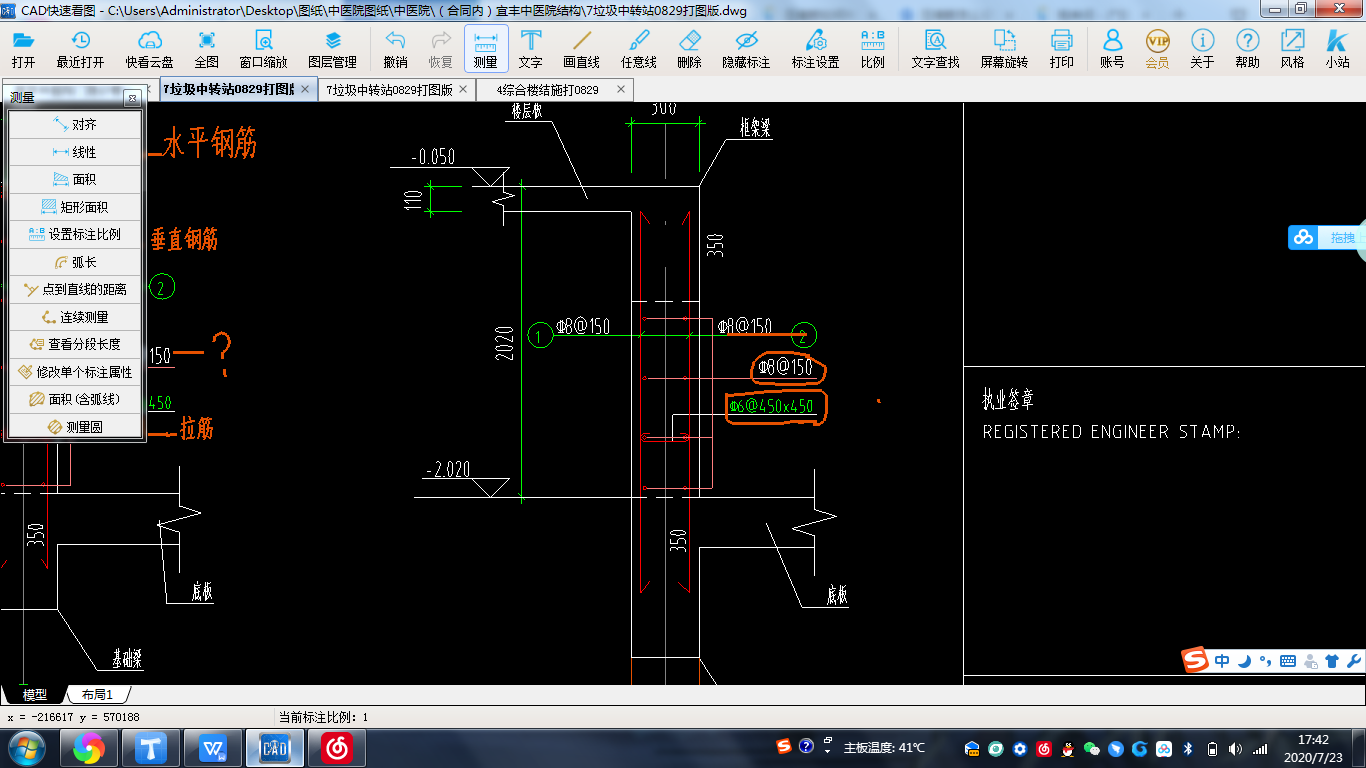Open the 最近打开 recent files icon
Image resolution: width=1366 pixels, height=768 pixels.
tap(80, 49)
